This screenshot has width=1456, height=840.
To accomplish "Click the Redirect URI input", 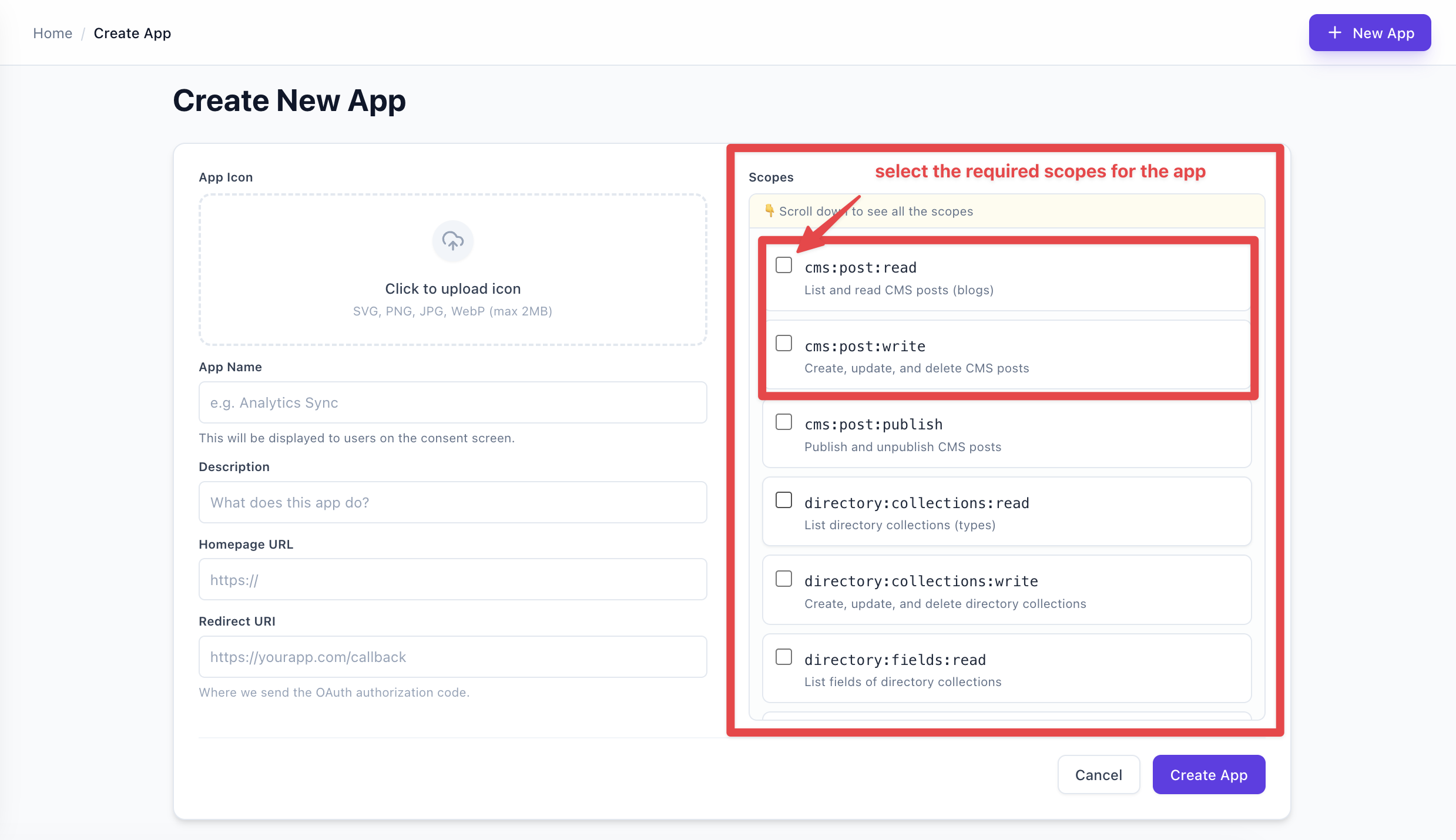I will tap(452, 657).
